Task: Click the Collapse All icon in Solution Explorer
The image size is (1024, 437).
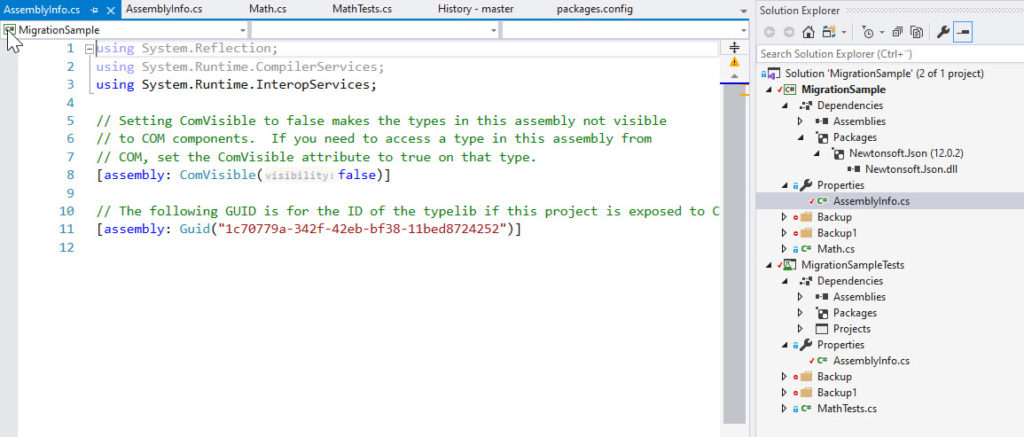Action: (896, 32)
